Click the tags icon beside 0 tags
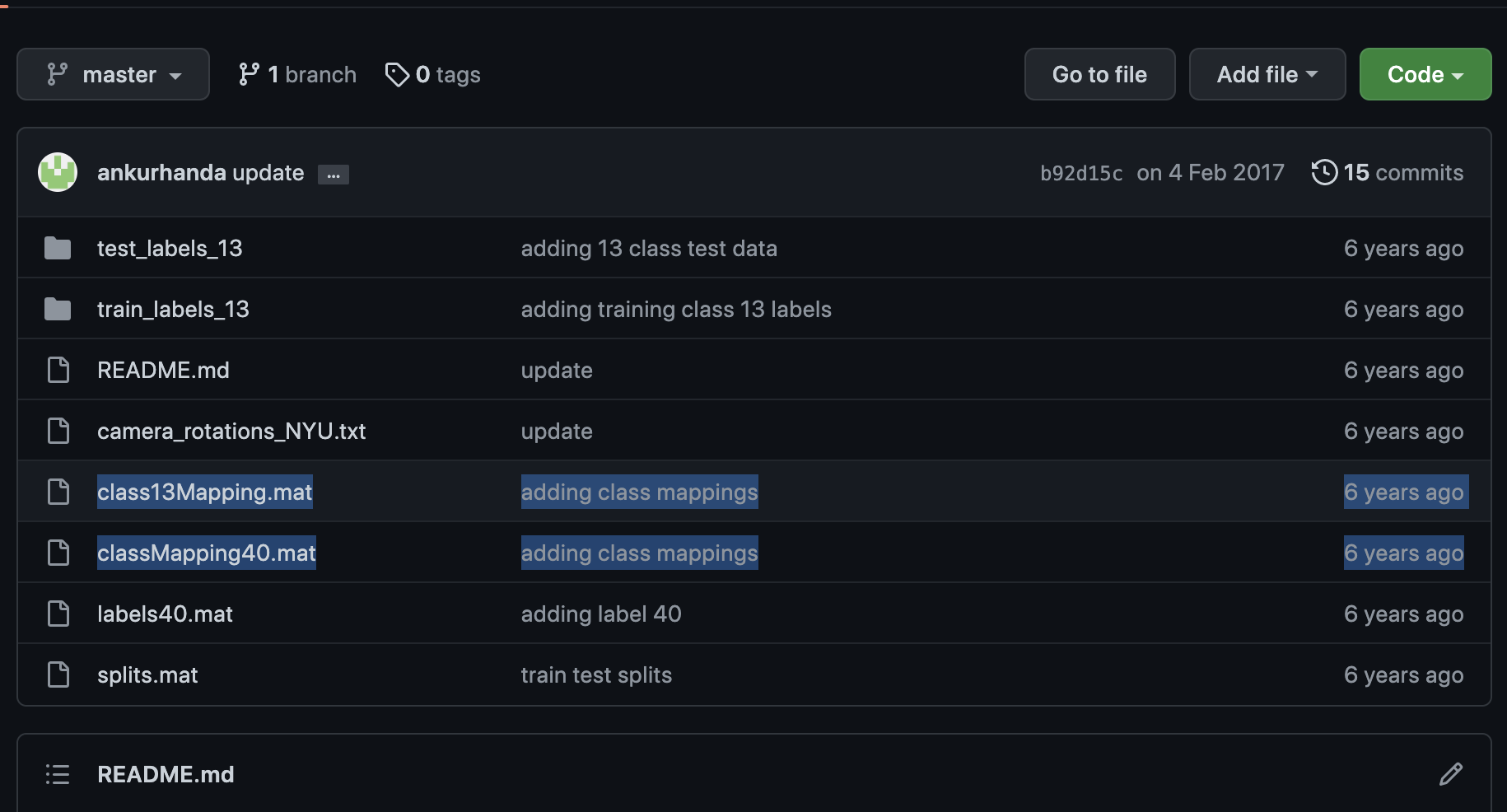 [x=399, y=74]
